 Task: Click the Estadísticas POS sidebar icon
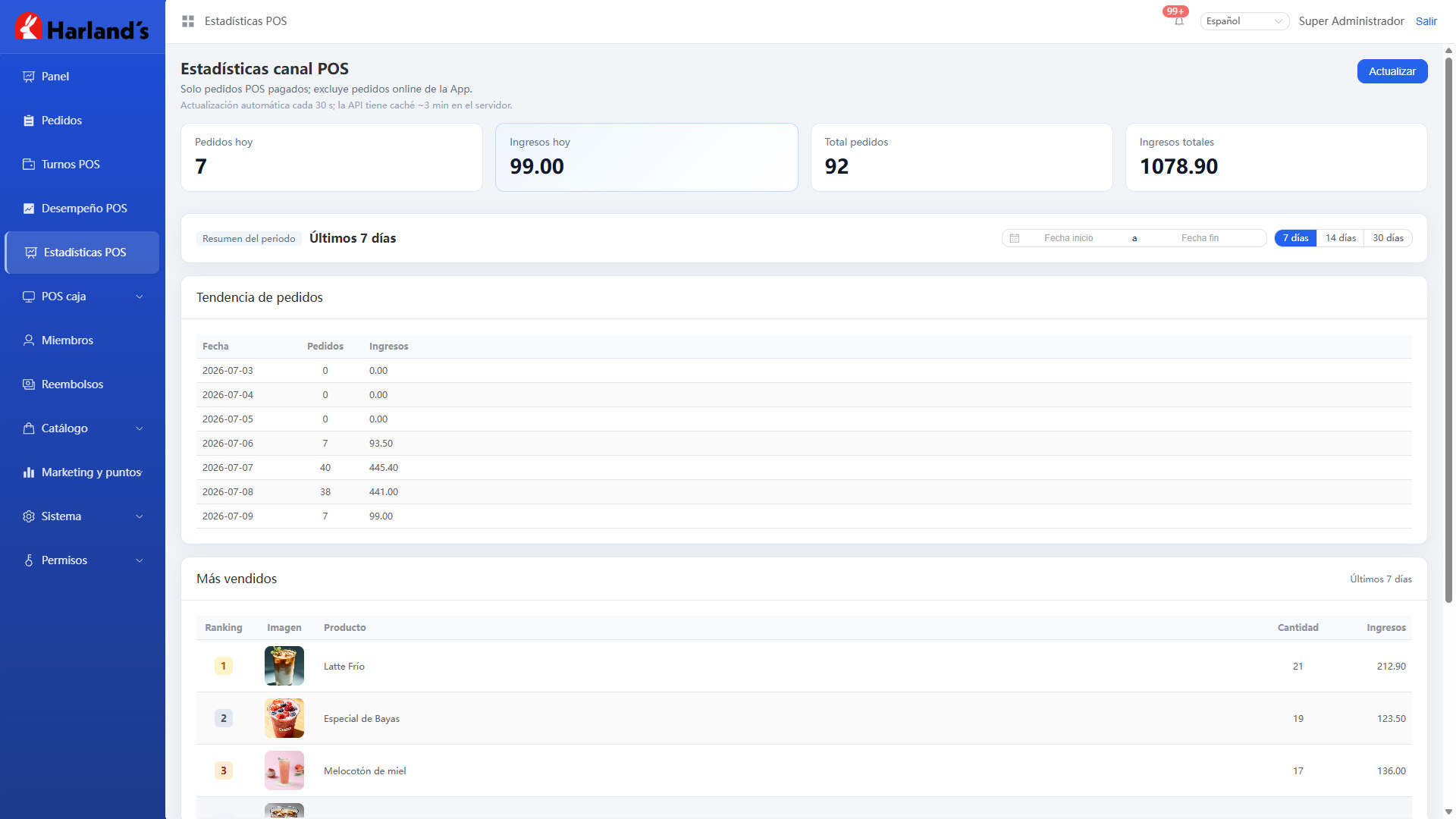pyautogui.click(x=31, y=253)
